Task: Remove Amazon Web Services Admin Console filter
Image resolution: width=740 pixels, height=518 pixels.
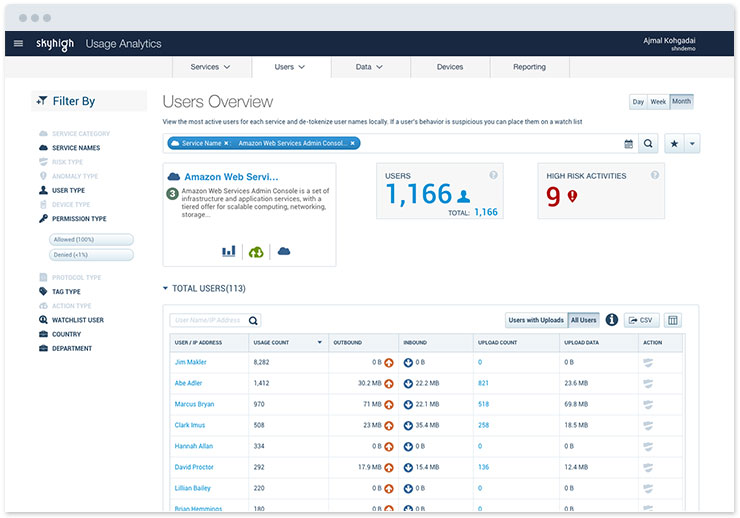Action: tap(352, 143)
